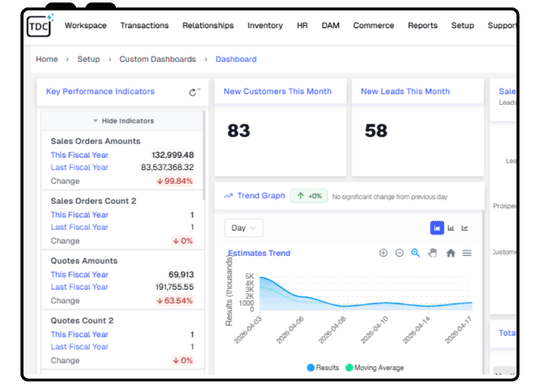Open Quotes Amounts This Fiscal Year
The height and width of the screenshot is (384, 540).
(x=80, y=275)
